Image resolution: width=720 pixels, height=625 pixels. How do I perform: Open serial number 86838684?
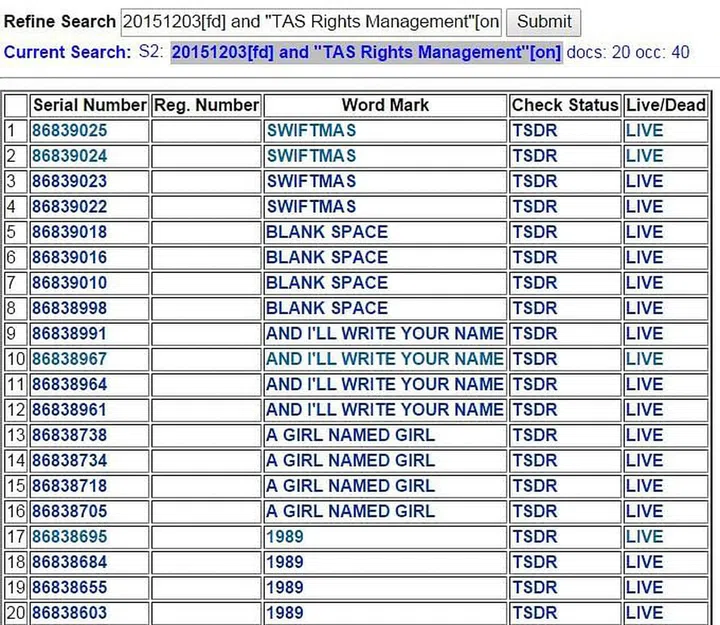pos(69,562)
